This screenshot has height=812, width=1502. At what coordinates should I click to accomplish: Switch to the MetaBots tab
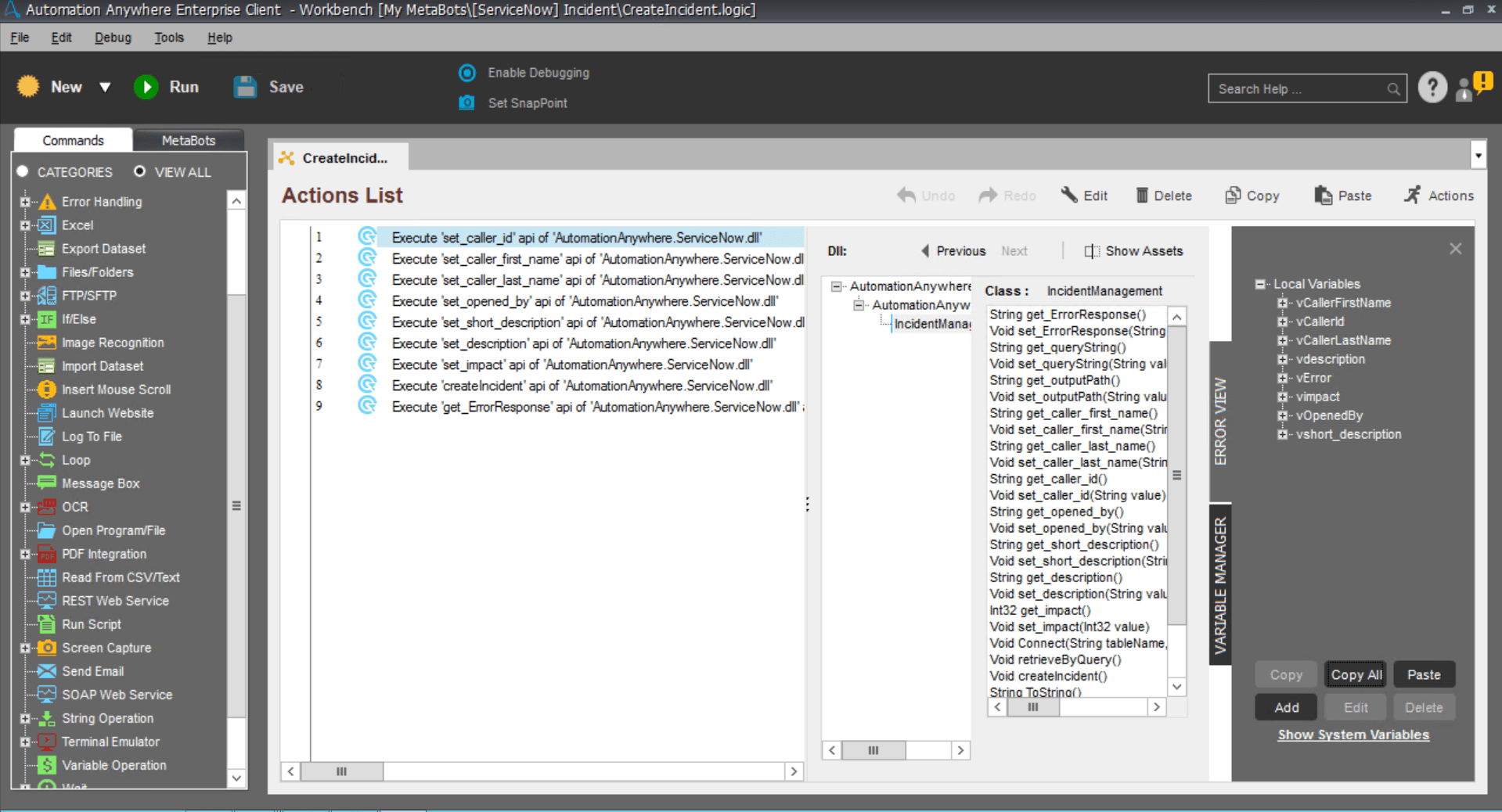coord(188,140)
